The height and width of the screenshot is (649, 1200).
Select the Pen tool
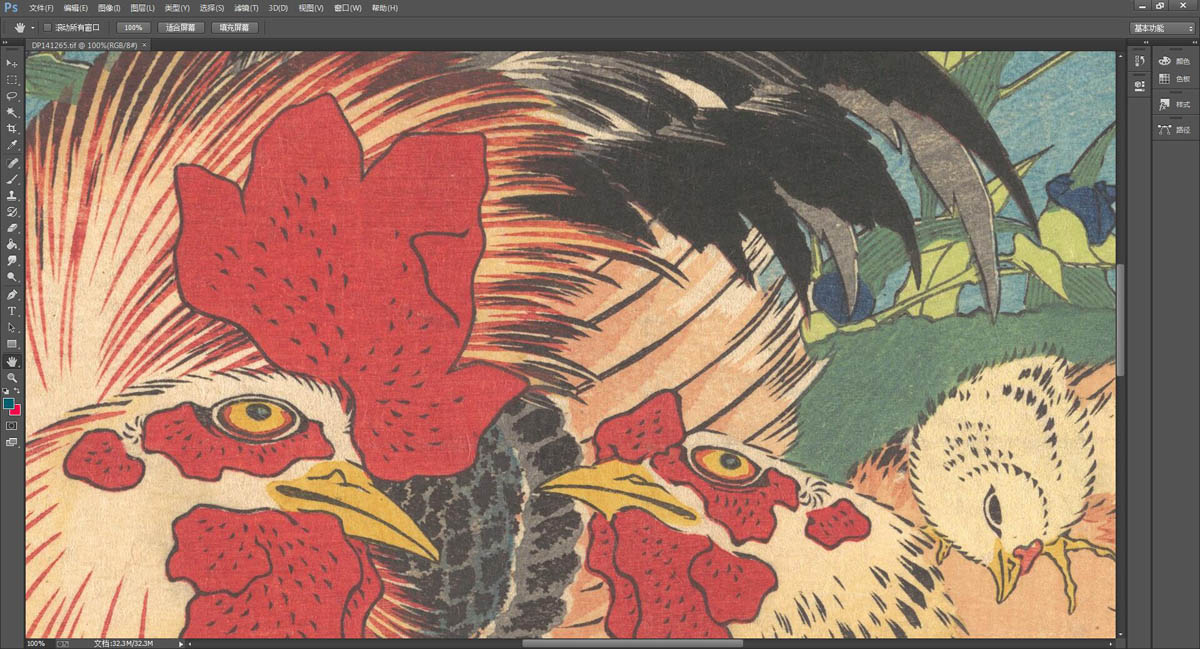(12, 295)
